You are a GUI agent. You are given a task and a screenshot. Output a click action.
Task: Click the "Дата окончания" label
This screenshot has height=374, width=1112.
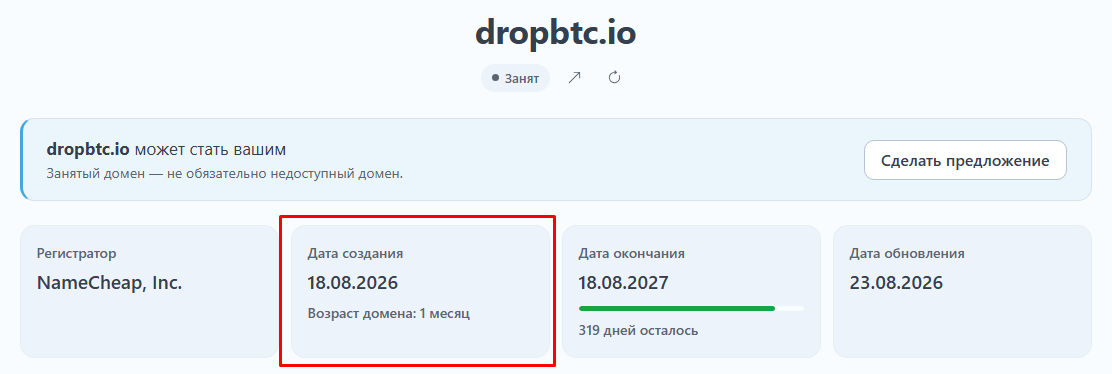click(x=631, y=253)
